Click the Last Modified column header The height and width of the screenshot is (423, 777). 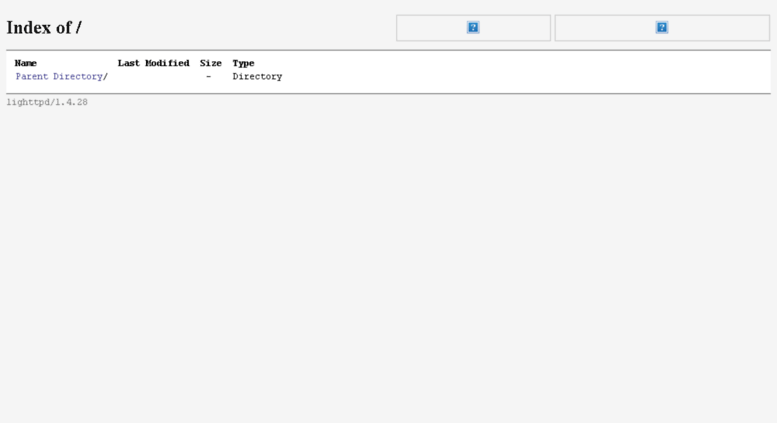click(x=154, y=63)
